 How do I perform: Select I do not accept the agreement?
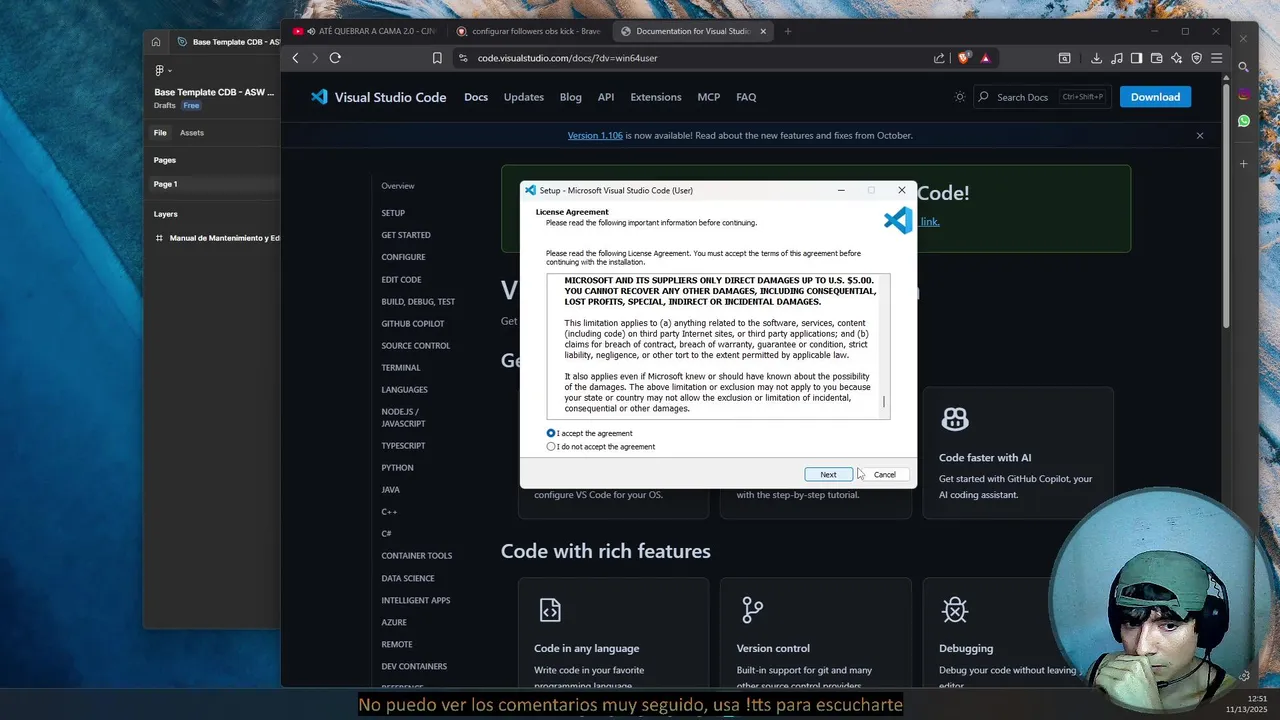(x=601, y=447)
